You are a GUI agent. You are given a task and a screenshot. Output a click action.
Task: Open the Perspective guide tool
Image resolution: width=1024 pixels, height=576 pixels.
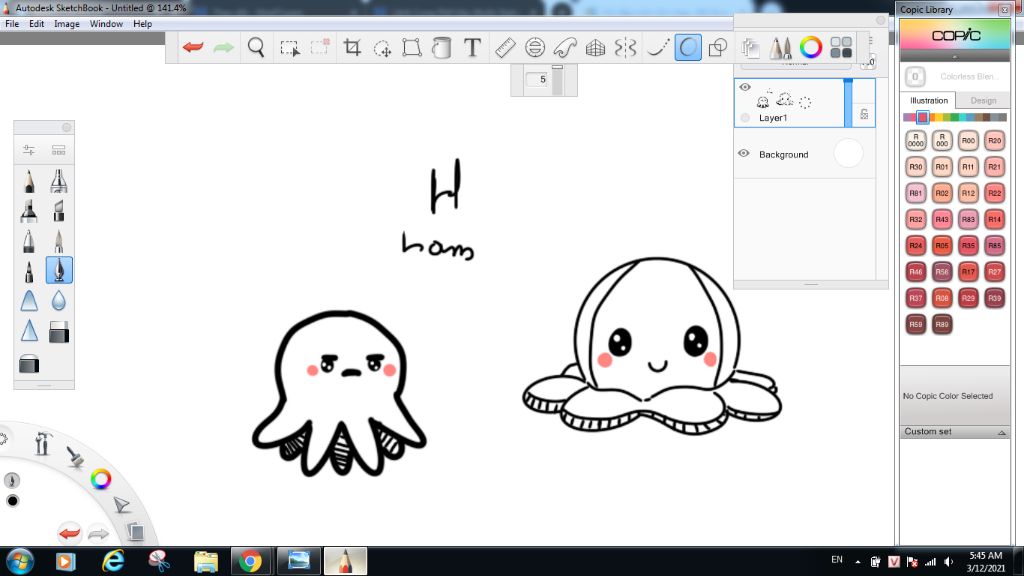[595, 48]
